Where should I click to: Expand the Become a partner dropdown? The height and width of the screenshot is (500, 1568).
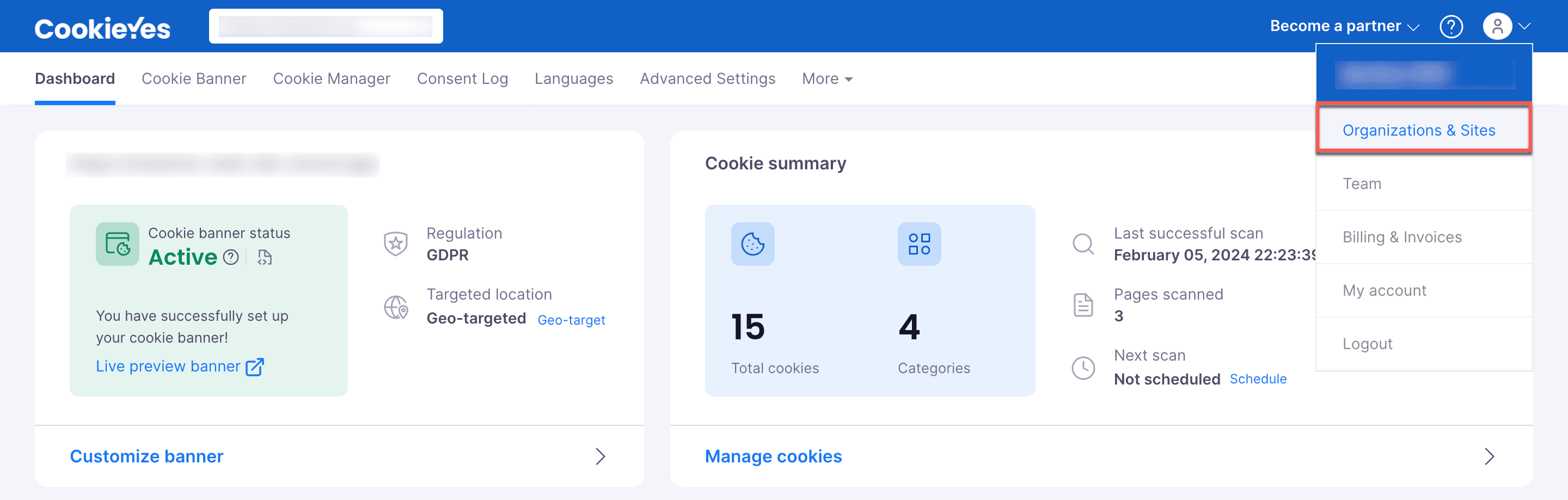pos(1345,26)
